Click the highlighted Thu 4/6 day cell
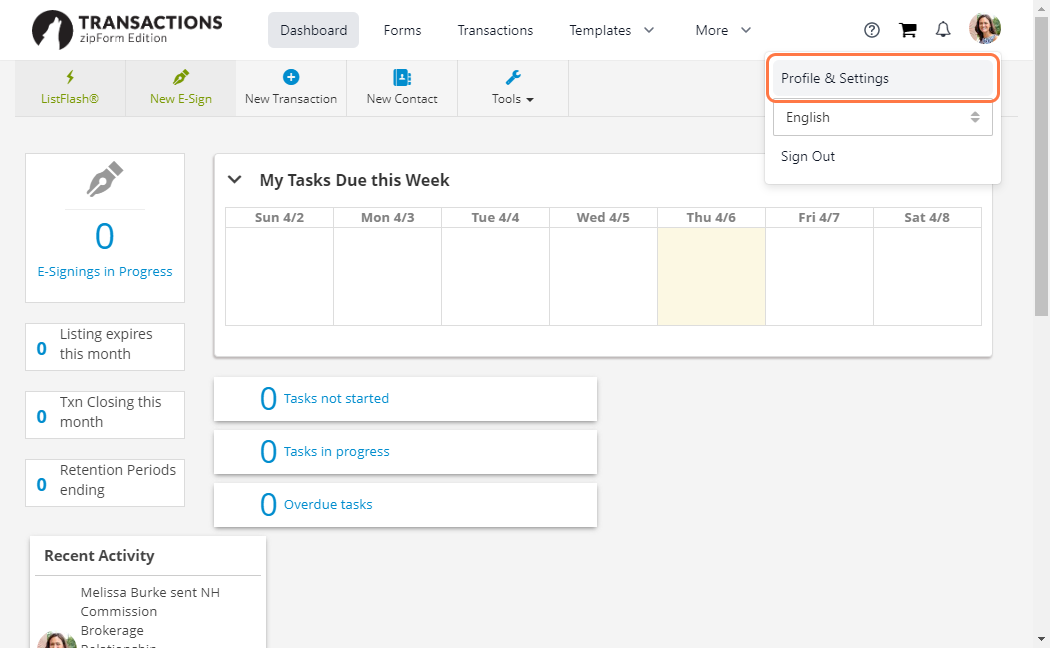The height and width of the screenshot is (648, 1050). coord(711,276)
